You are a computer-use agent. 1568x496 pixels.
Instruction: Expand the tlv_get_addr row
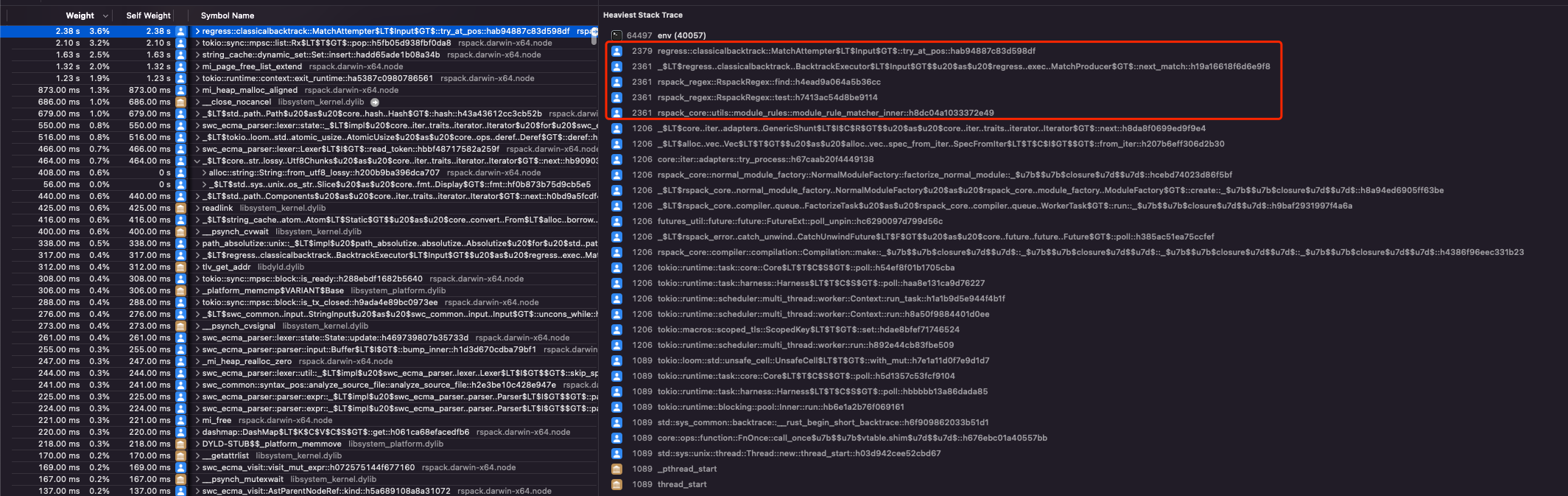(197, 267)
